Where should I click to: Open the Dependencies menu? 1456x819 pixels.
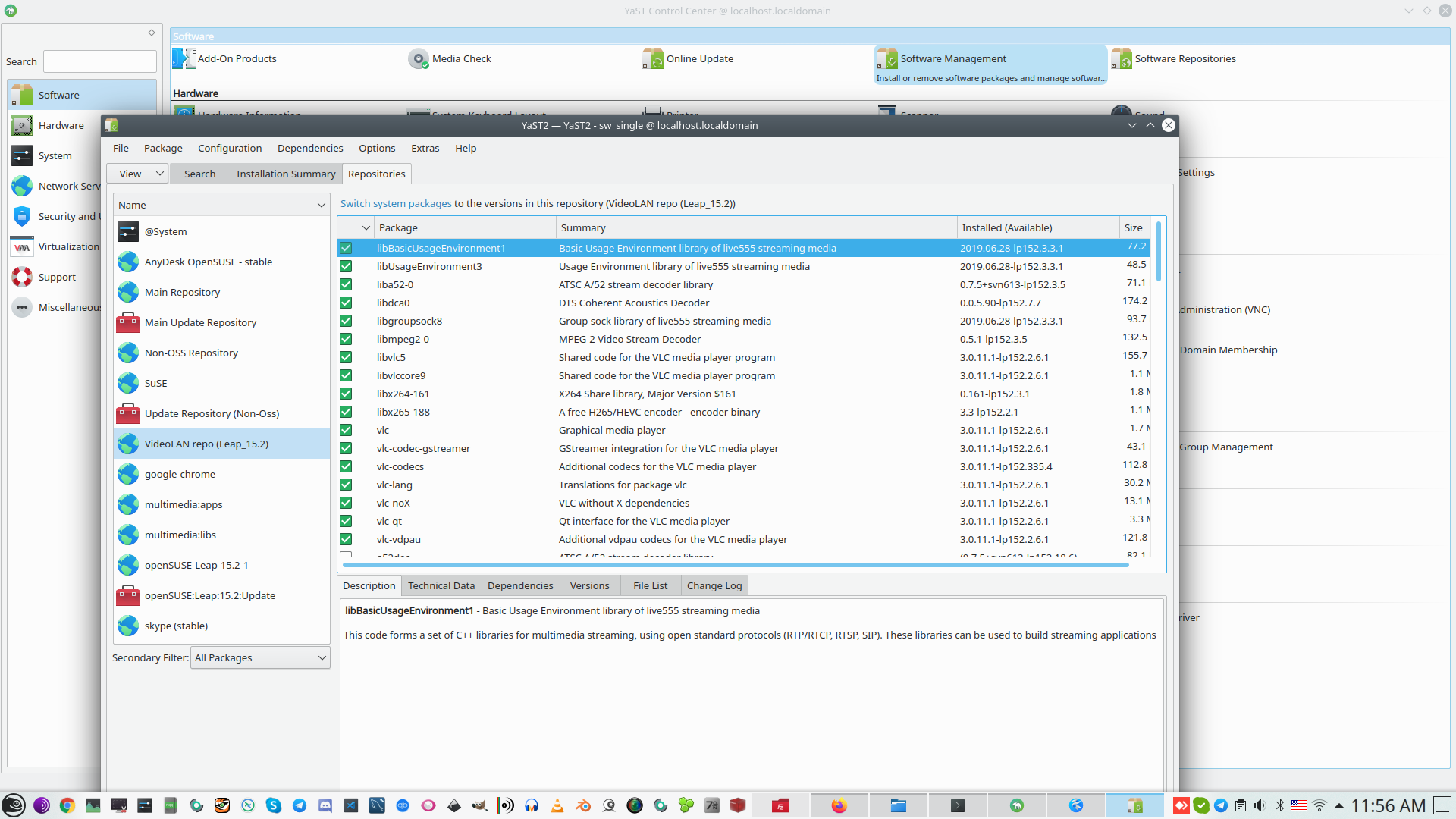(309, 149)
